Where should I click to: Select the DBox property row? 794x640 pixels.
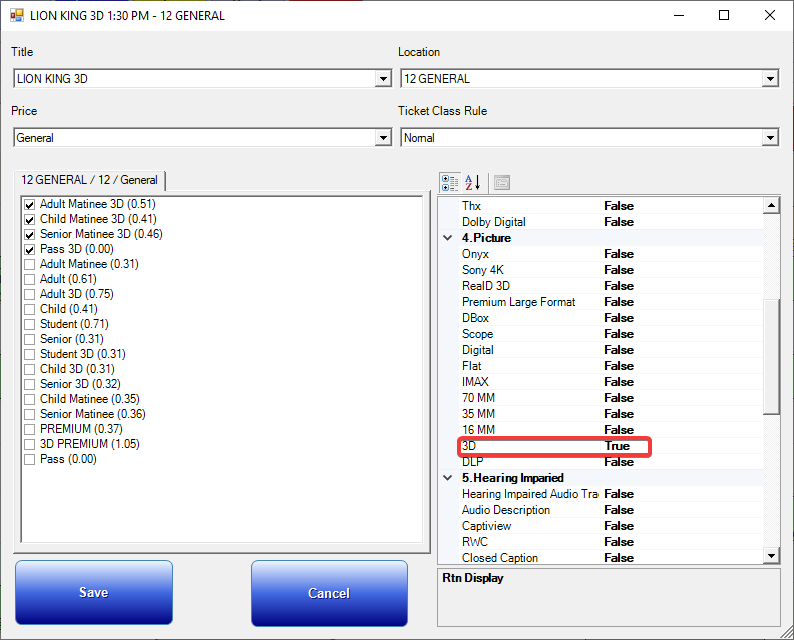(x=611, y=318)
